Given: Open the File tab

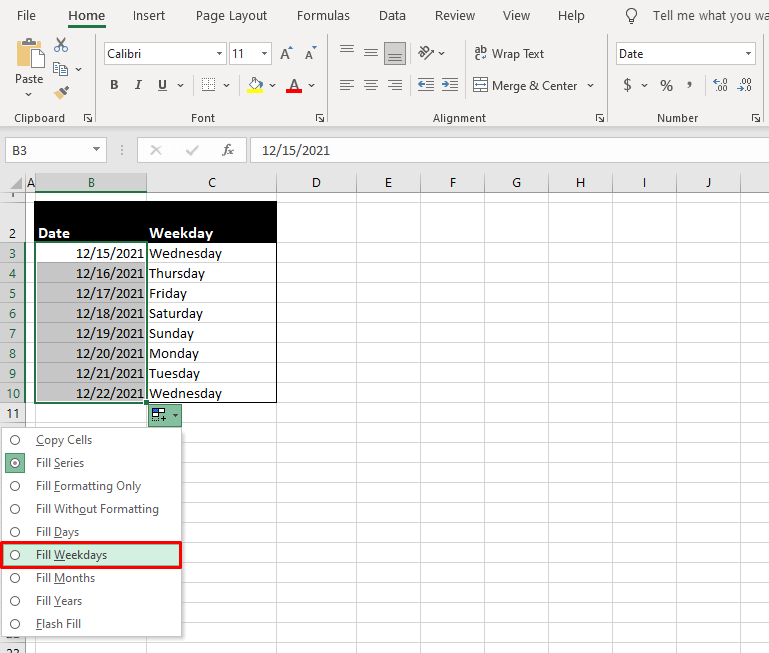Looking at the screenshot, I should tap(26, 16).
